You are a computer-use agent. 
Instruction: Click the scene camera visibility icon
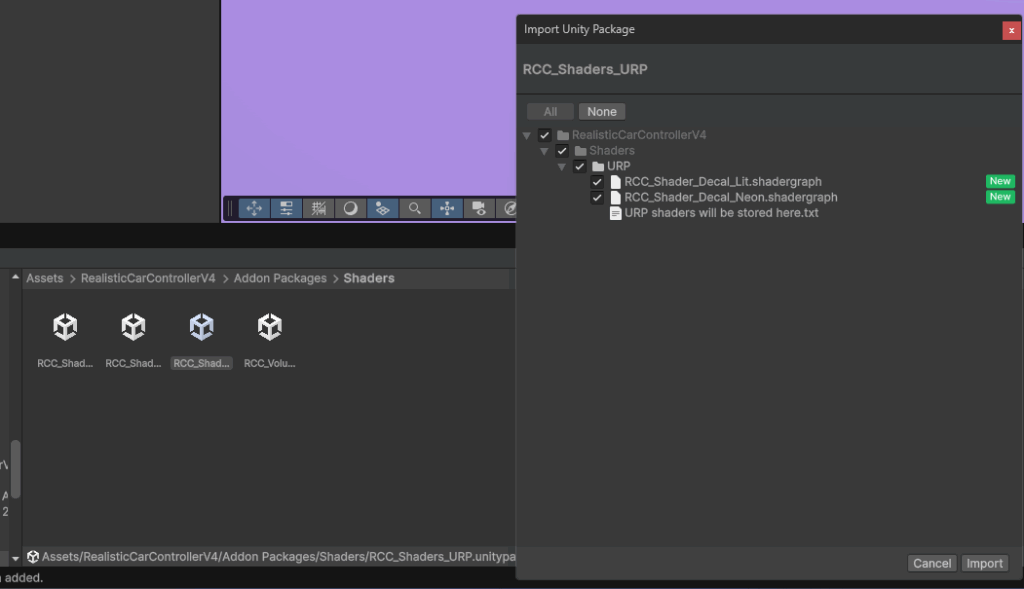pyautogui.click(x=479, y=208)
